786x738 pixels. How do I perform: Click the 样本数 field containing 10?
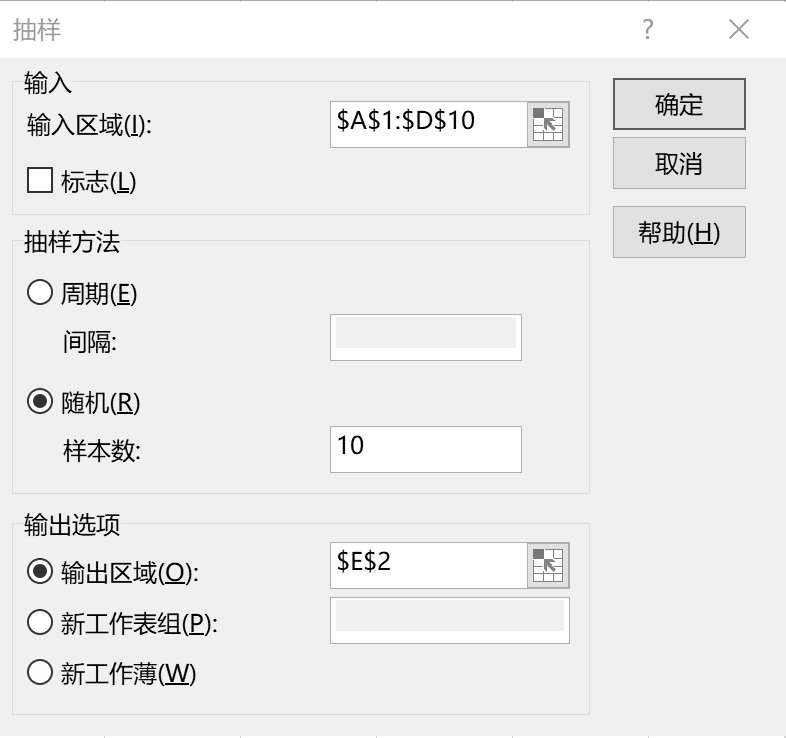tap(426, 449)
